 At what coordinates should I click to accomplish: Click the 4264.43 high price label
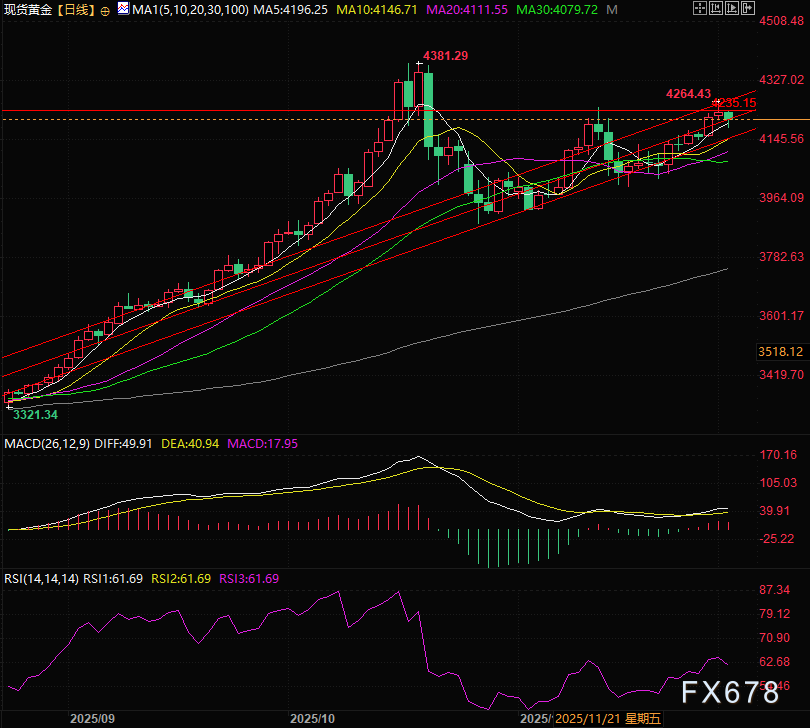(688, 93)
